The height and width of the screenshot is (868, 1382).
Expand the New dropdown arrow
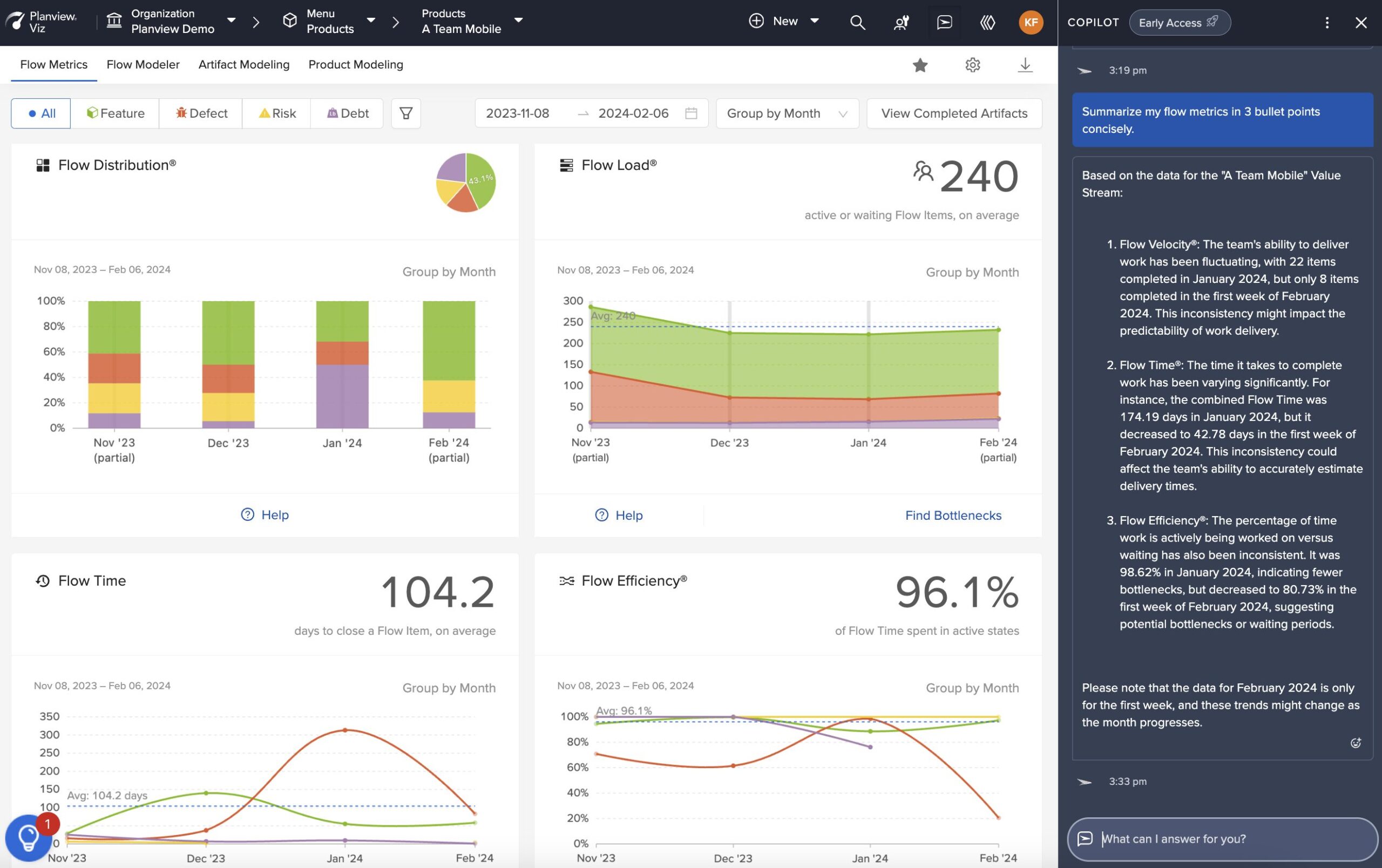(815, 21)
